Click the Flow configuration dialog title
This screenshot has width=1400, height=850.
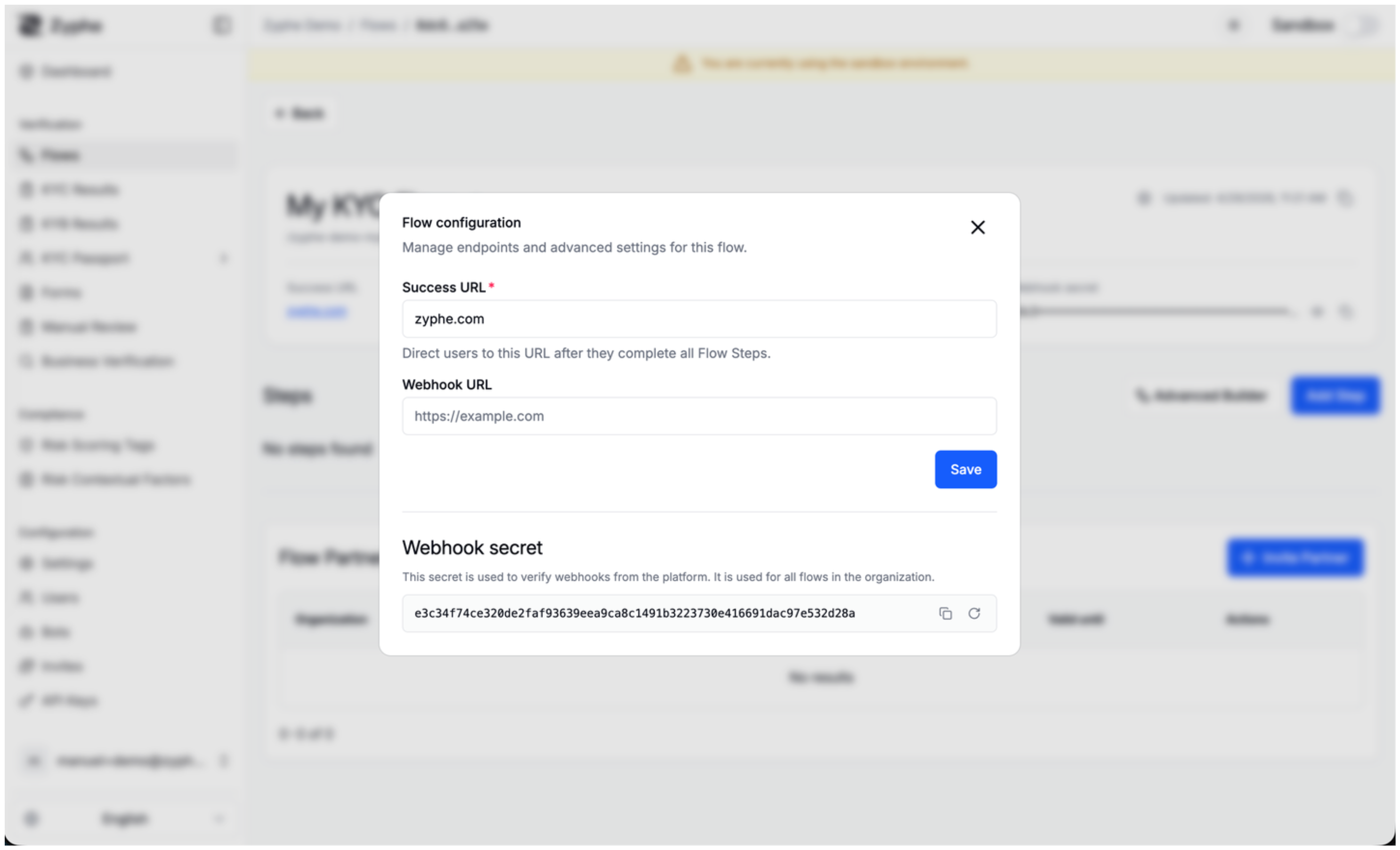(x=461, y=223)
